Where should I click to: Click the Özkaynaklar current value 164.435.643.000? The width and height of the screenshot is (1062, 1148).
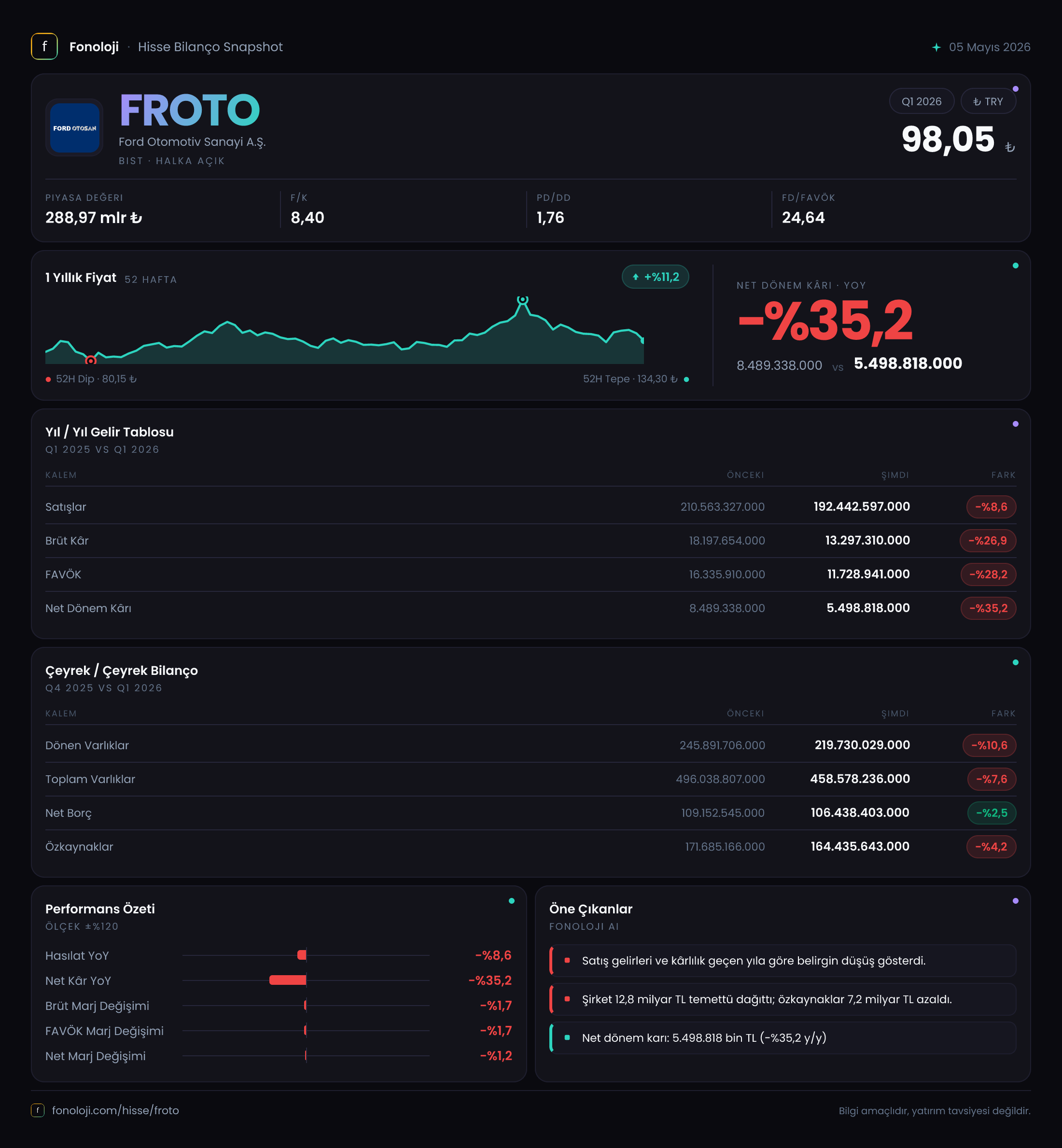coord(860,847)
